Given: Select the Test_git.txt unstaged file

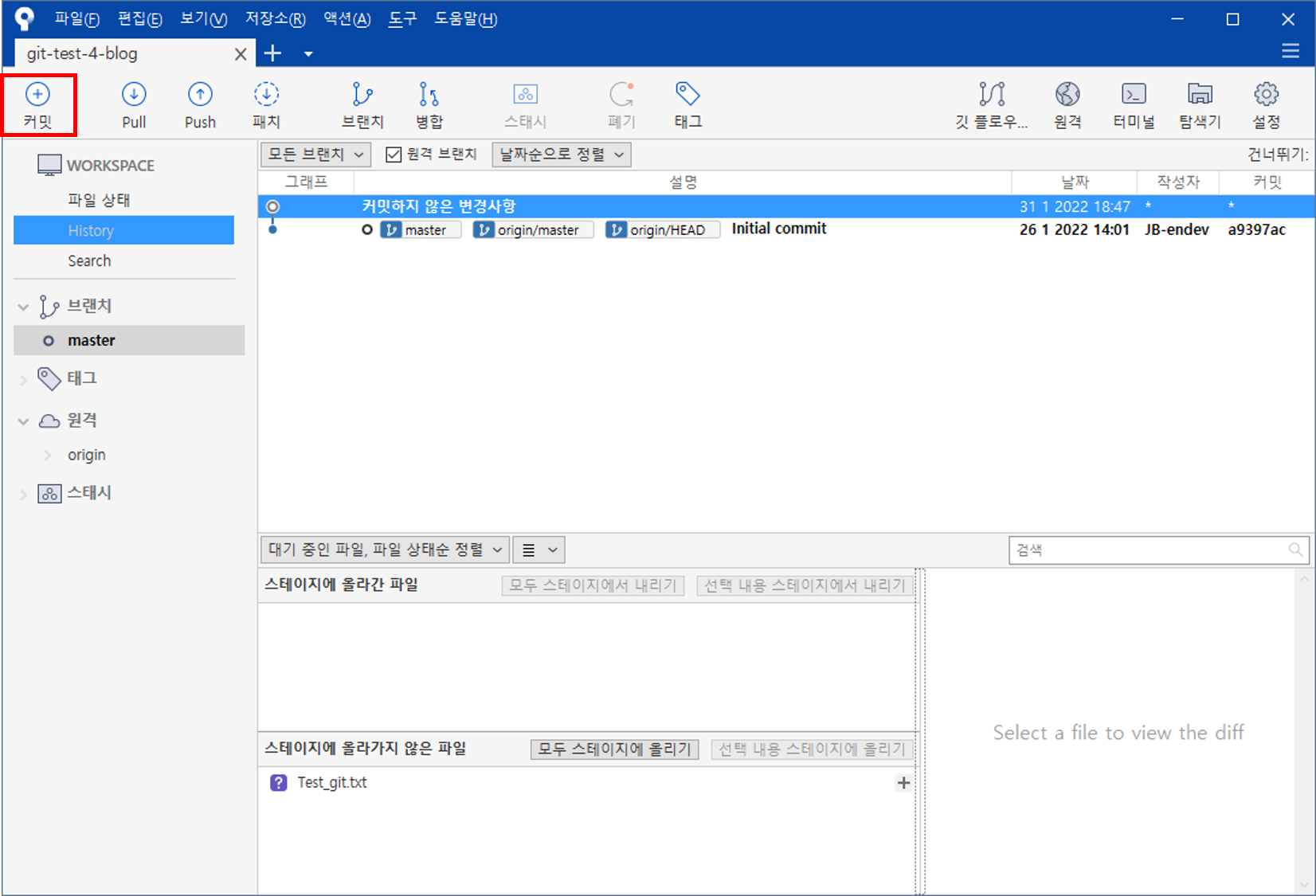Looking at the screenshot, I should [x=588, y=783].
